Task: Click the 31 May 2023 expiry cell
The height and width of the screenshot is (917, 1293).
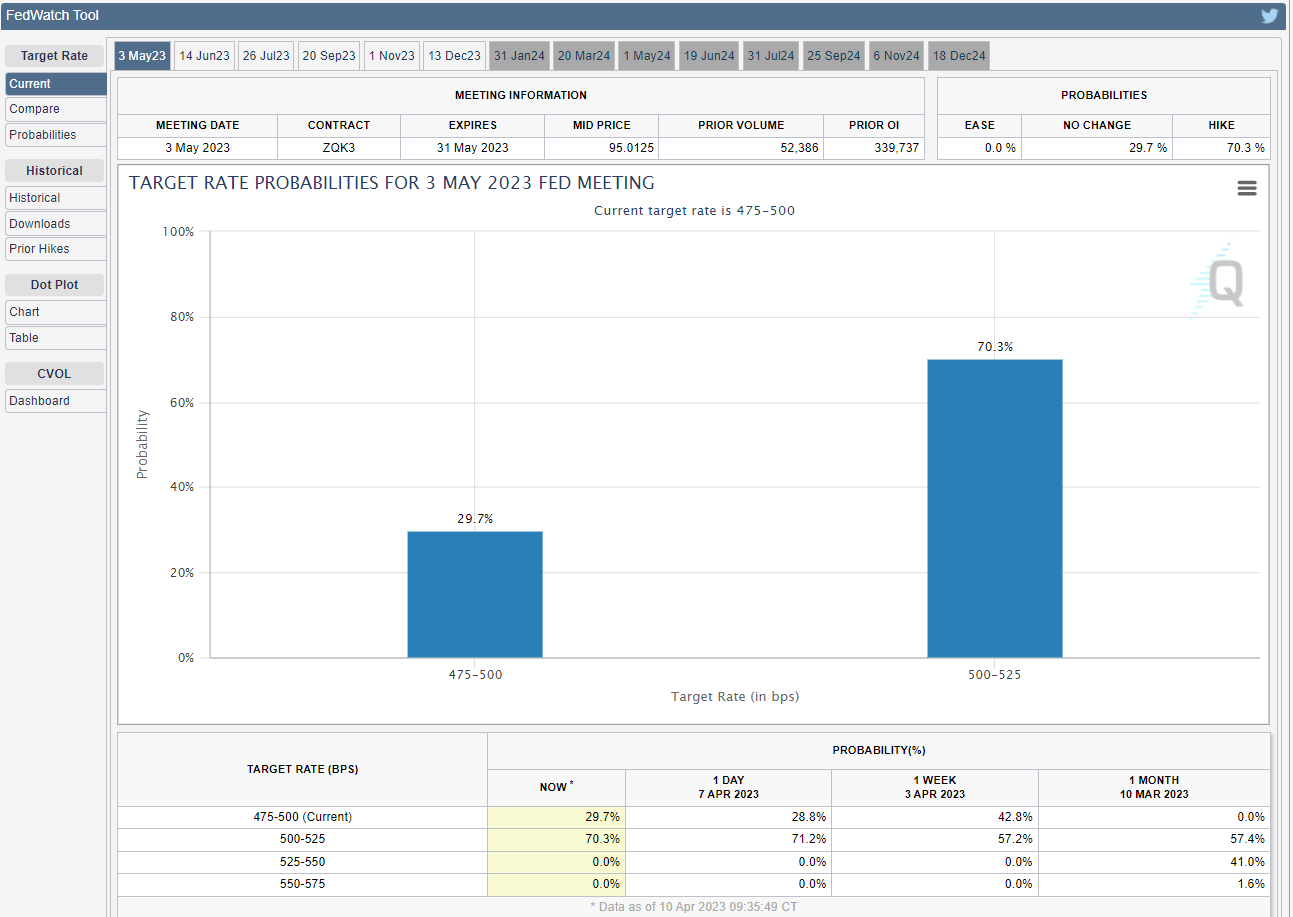Action: 472,148
